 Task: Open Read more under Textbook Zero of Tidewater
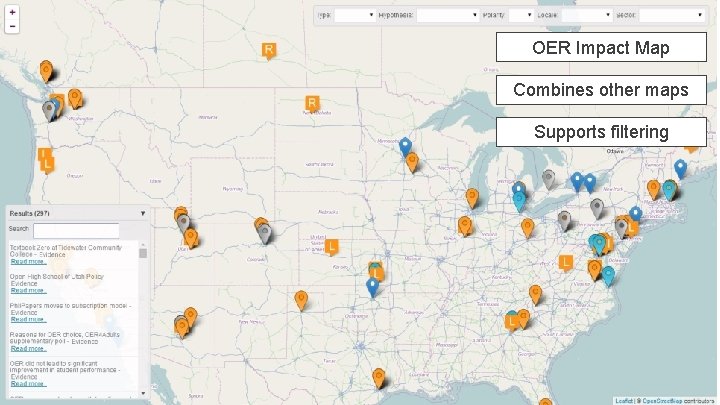click(x=28, y=261)
